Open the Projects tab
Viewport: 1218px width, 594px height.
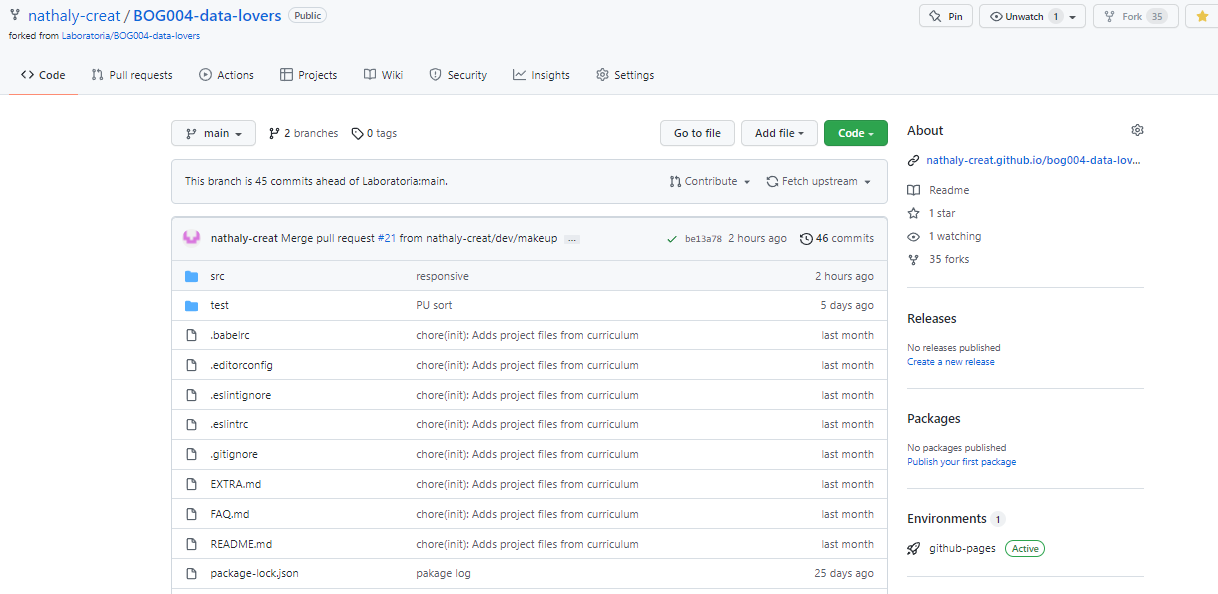pyautogui.click(x=309, y=75)
